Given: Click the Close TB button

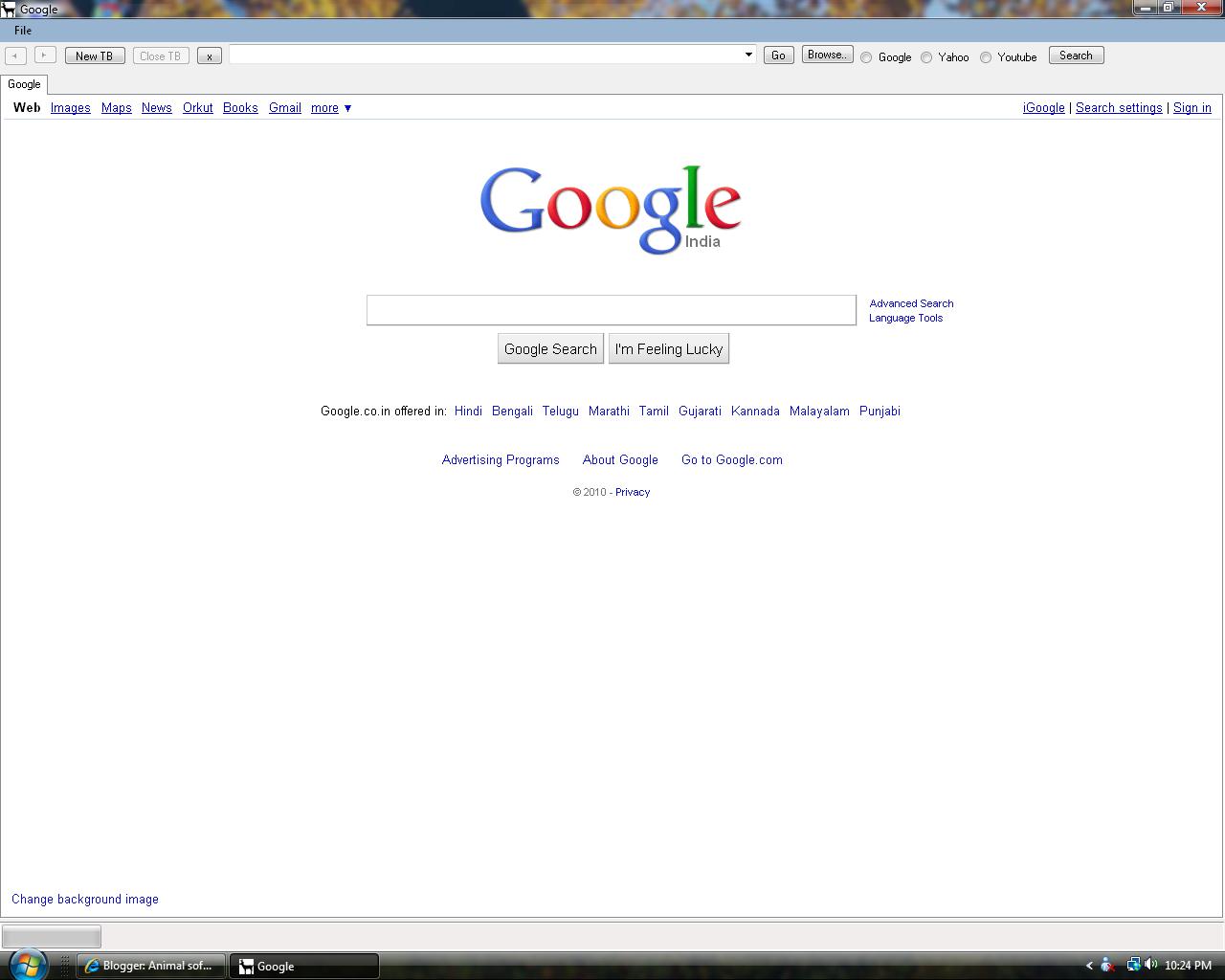Looking at the screenshot, I should [161, 56].
